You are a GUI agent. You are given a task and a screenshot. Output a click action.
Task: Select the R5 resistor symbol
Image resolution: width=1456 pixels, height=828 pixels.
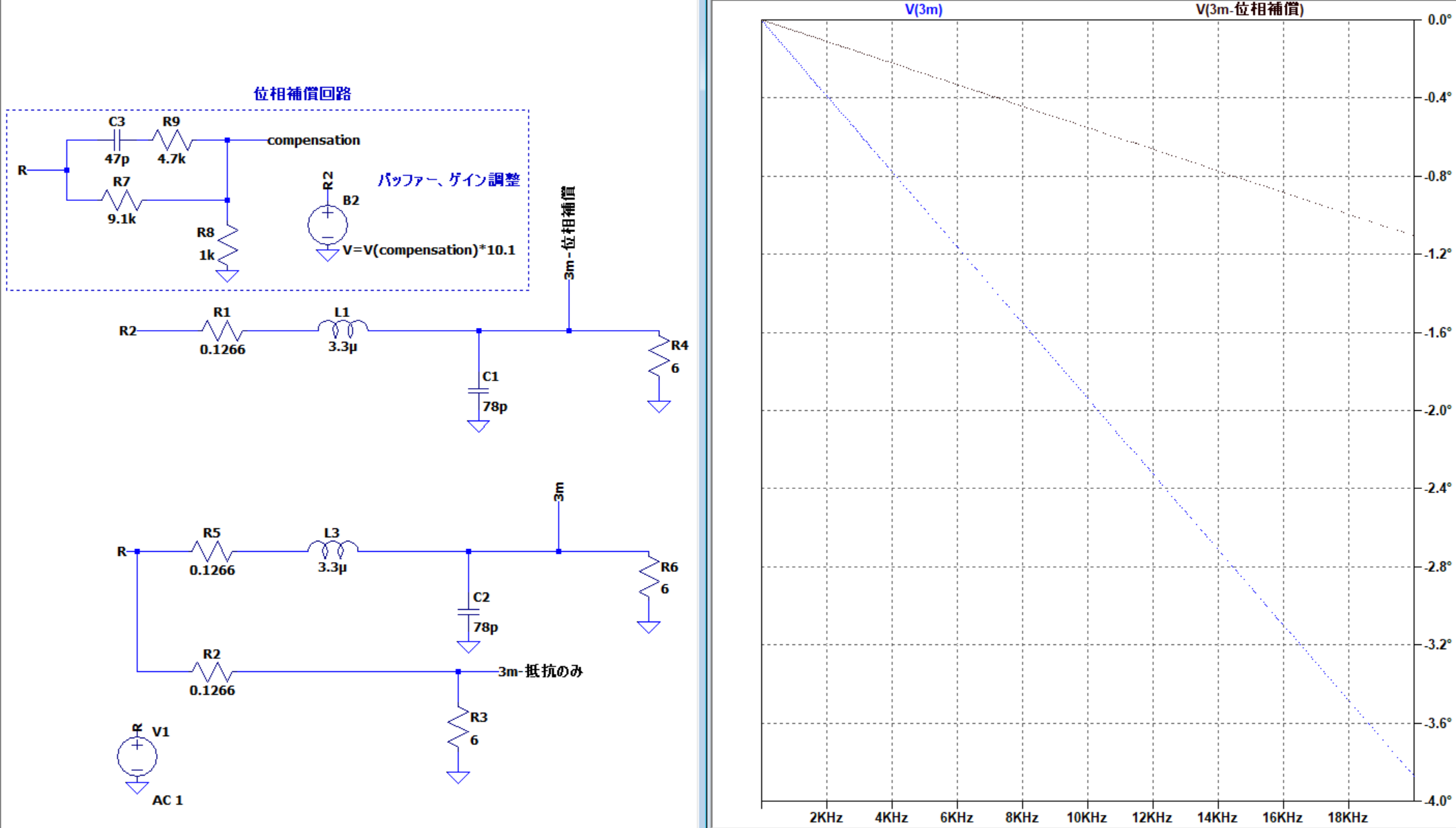(211, 552)
